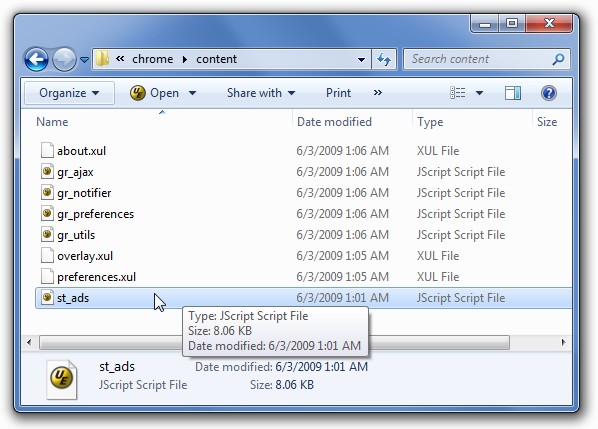Open the address bar history dropdown
This screenshot has height=429, width=598.
click(x=361, y=59)
